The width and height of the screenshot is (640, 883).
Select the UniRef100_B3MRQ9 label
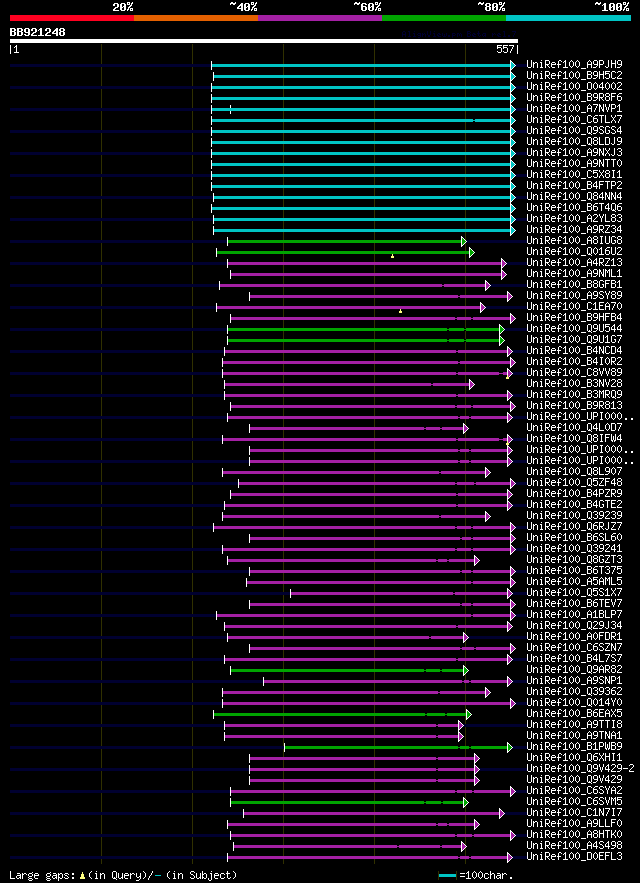coord(574,395)
